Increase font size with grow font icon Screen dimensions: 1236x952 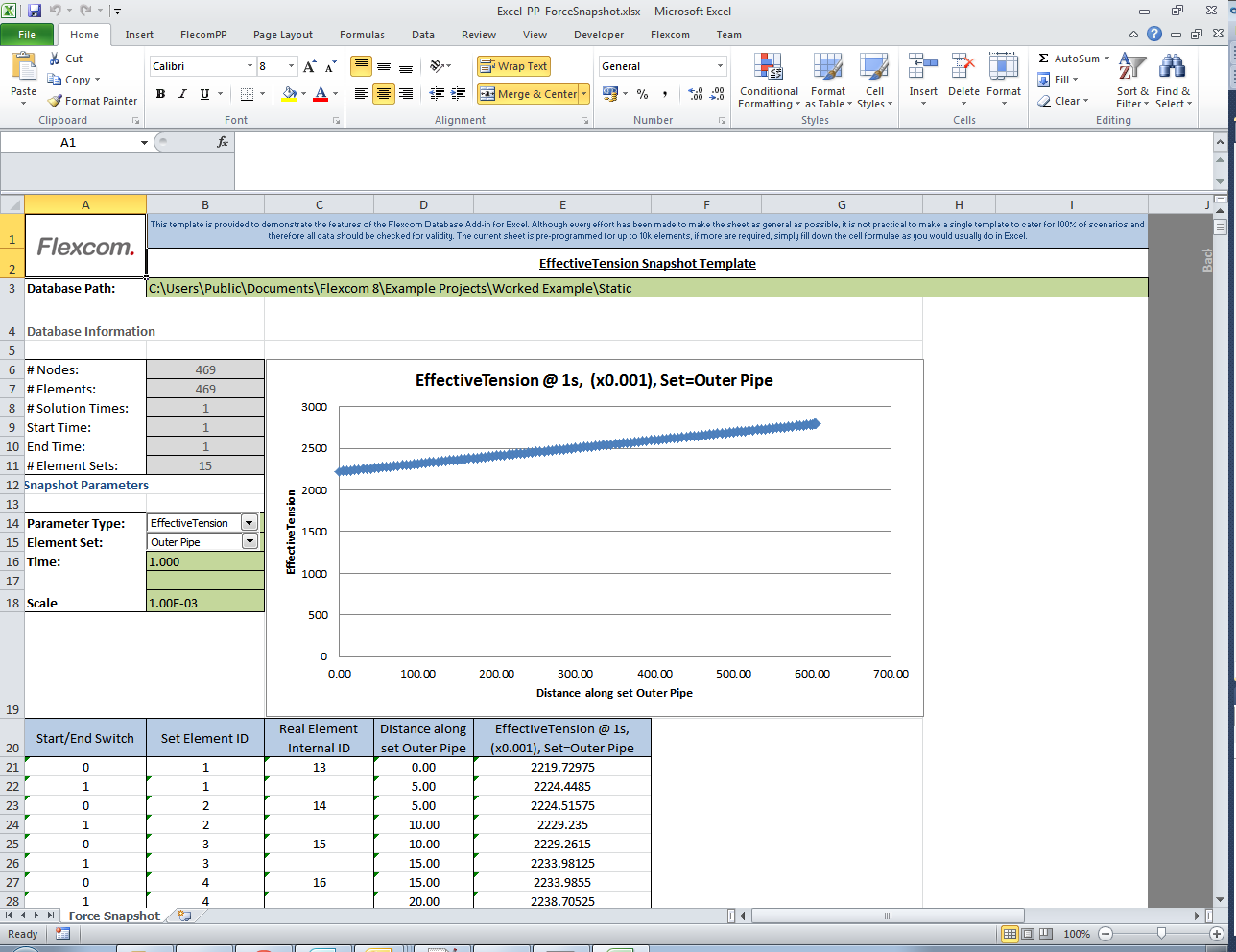pyautogui.click(x=309, y=66)
